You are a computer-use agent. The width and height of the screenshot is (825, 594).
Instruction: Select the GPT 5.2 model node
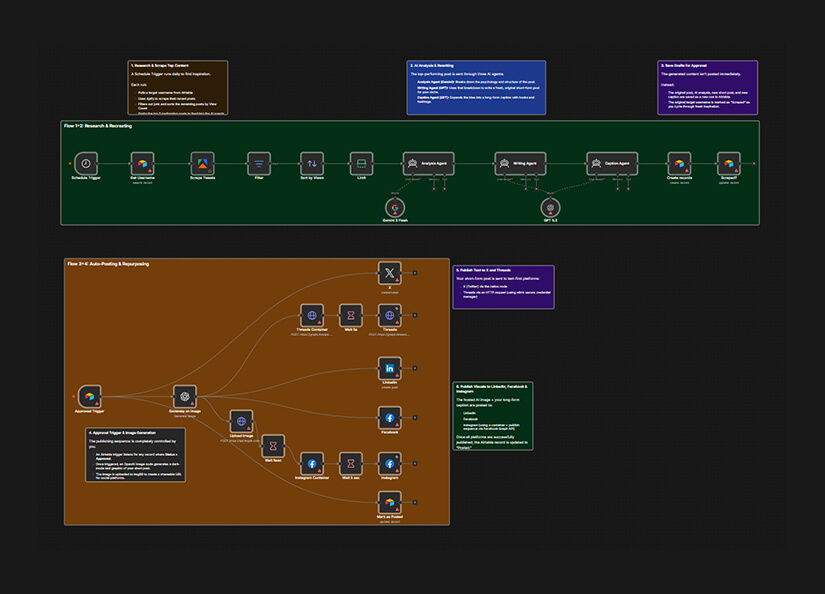550,208
